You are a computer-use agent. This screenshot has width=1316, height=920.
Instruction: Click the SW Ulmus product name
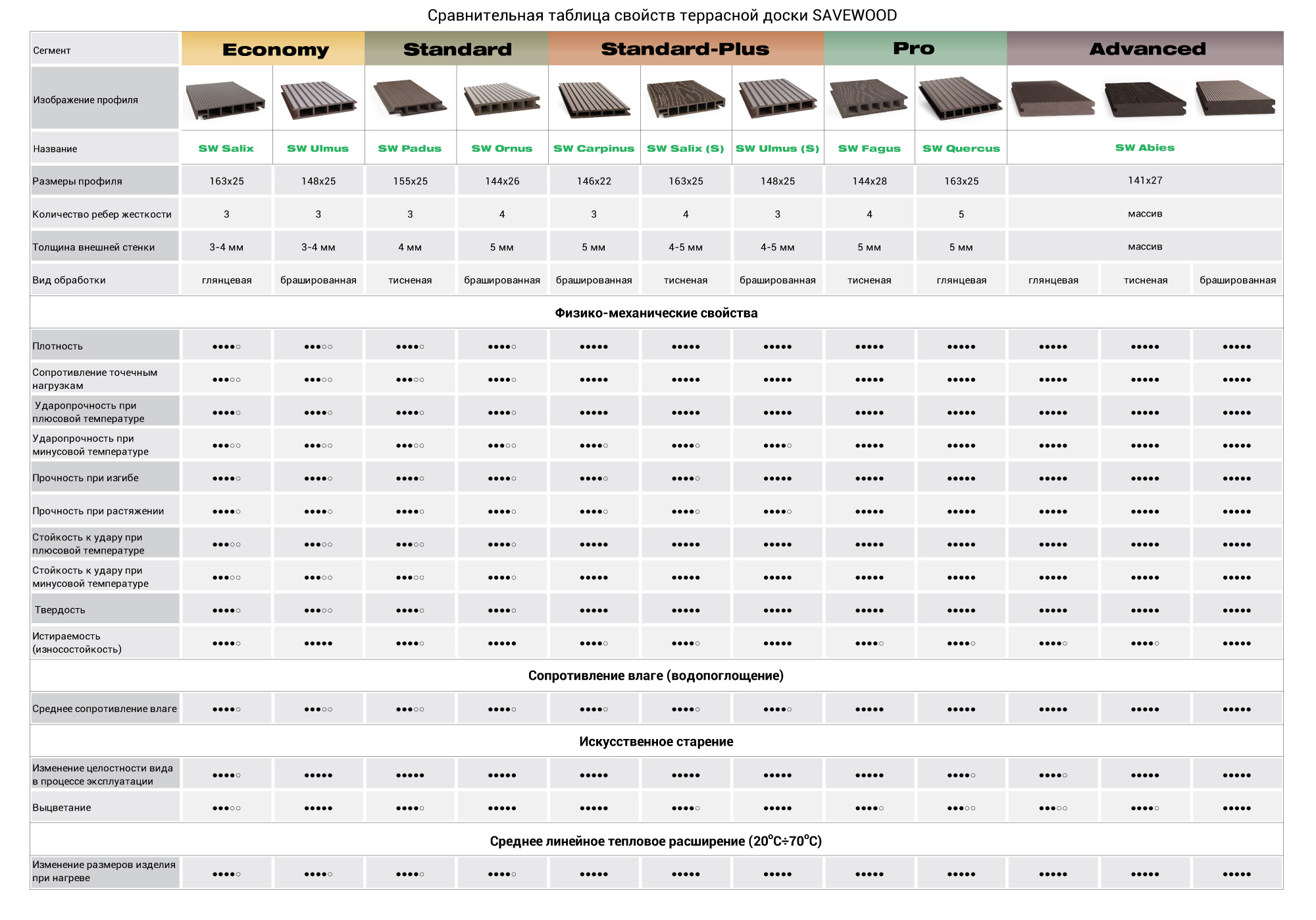(318, 149)
